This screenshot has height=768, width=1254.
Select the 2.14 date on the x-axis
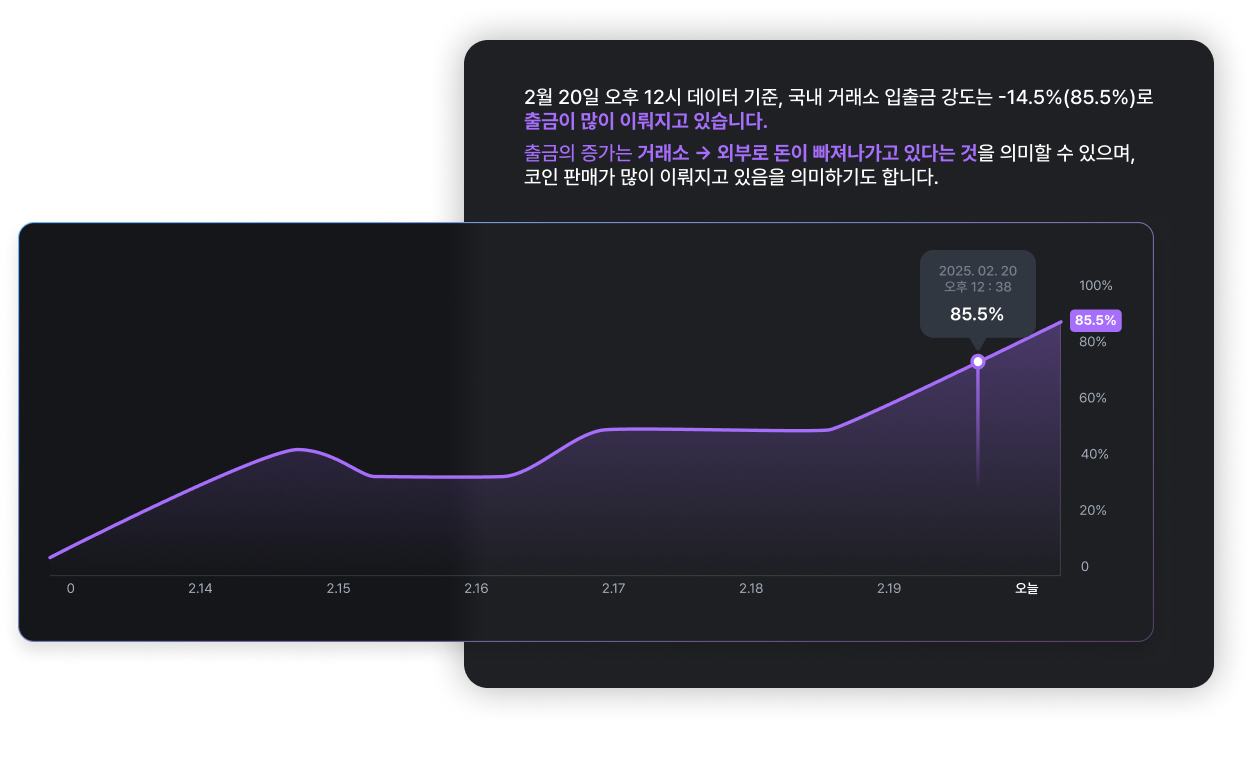[200, 589]
